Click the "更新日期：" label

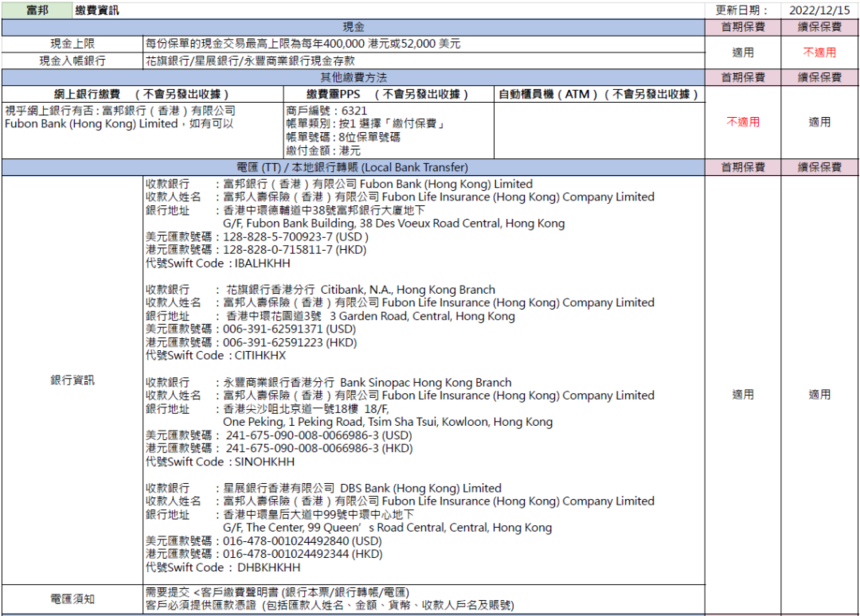click(x=742, y=10)
